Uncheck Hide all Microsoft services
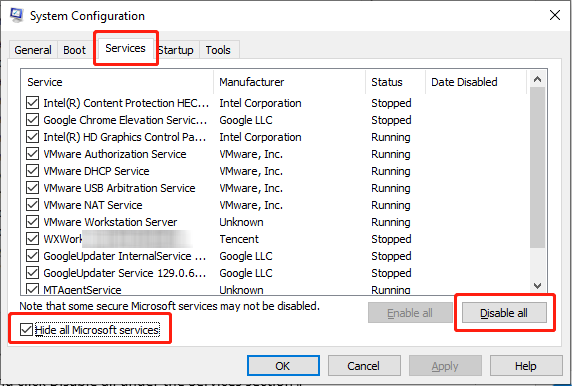The height and width of the screenshot is (386, 572). [26, 330]
